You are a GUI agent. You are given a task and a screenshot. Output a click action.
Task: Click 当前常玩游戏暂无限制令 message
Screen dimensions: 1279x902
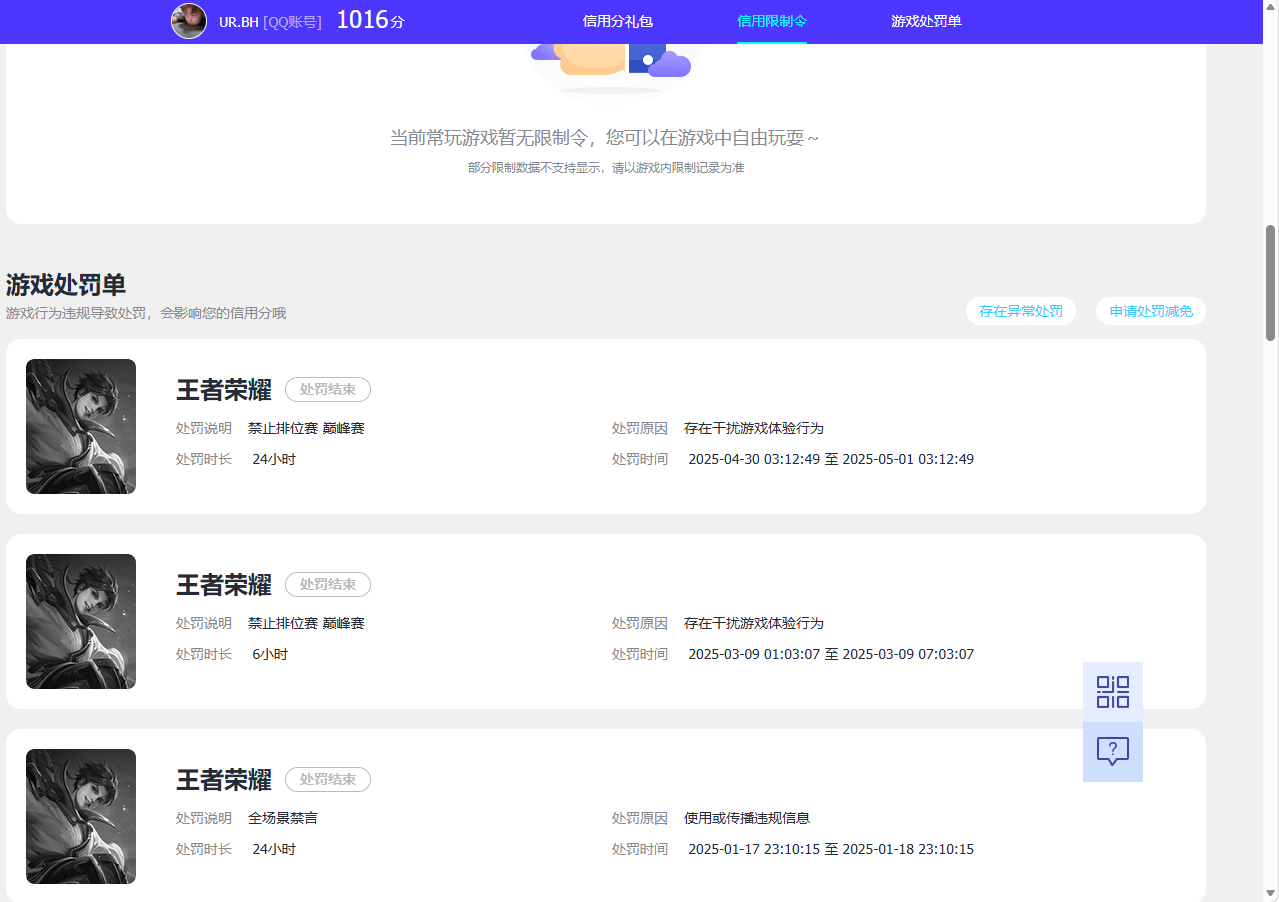[x=604, y=138]
